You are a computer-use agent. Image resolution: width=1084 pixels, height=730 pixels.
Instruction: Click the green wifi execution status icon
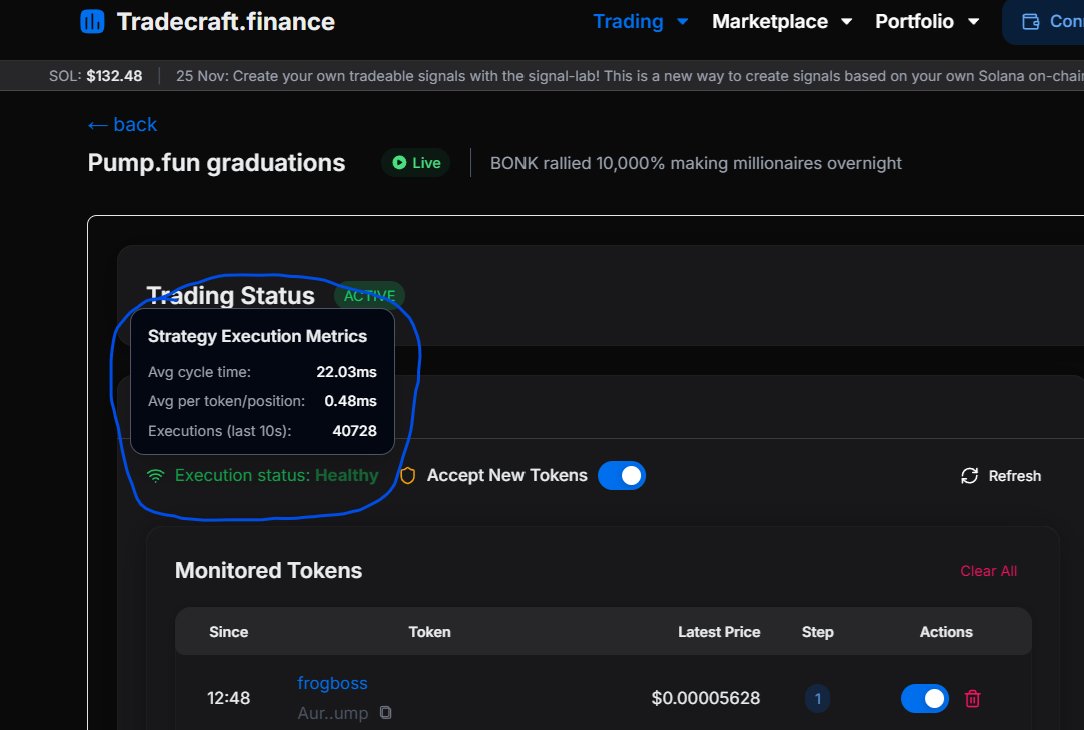point(156,476)
